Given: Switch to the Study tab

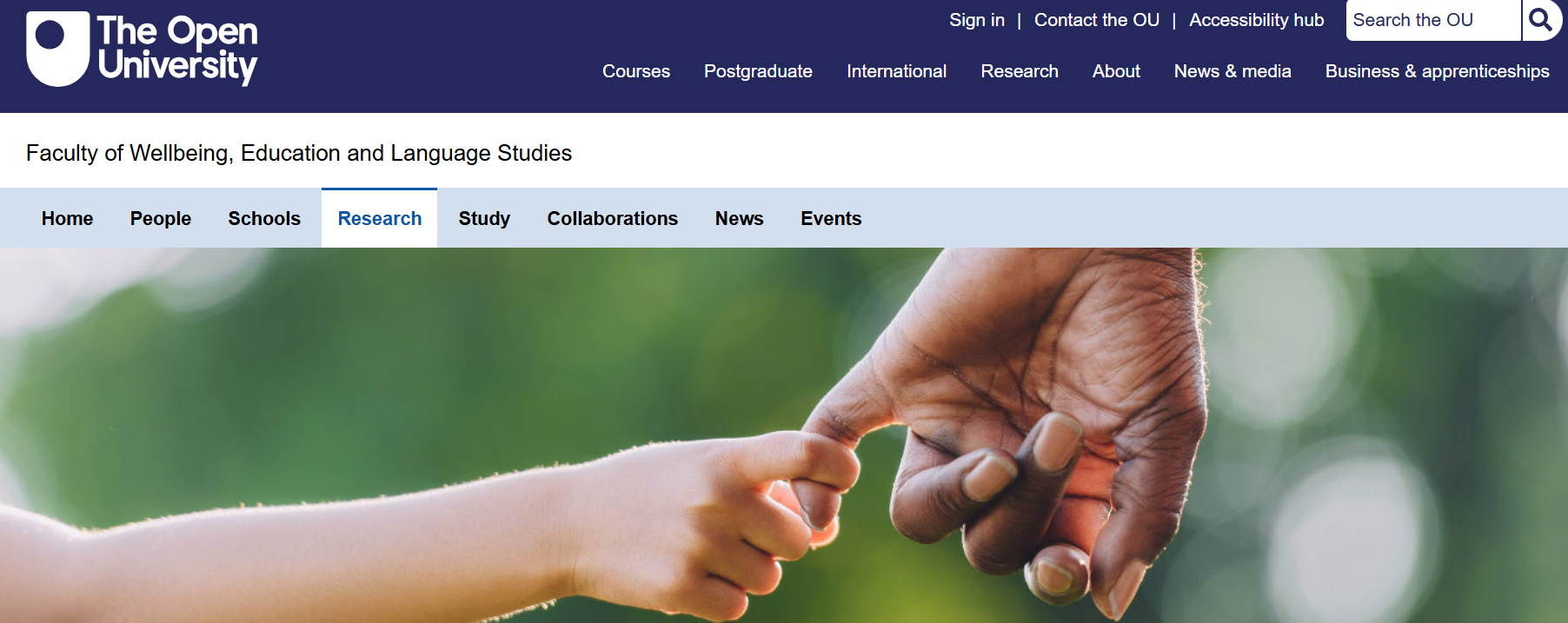Looking at the screenshot, I should [x=484, y=219].
